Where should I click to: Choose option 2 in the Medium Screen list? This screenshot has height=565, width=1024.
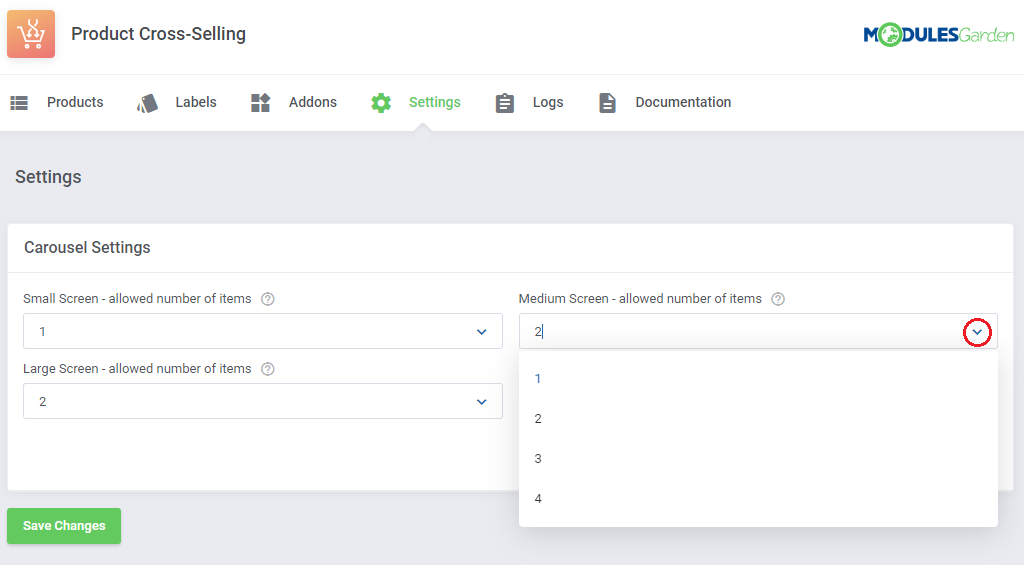758,419
